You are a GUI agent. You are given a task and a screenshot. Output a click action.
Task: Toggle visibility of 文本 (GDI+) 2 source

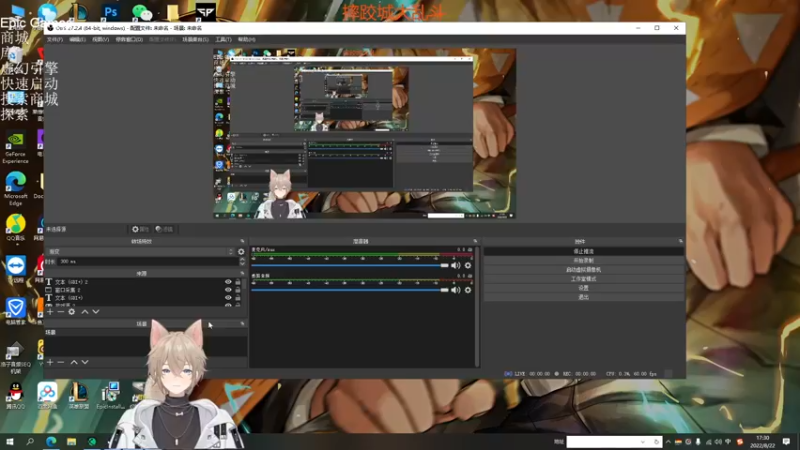228,282
